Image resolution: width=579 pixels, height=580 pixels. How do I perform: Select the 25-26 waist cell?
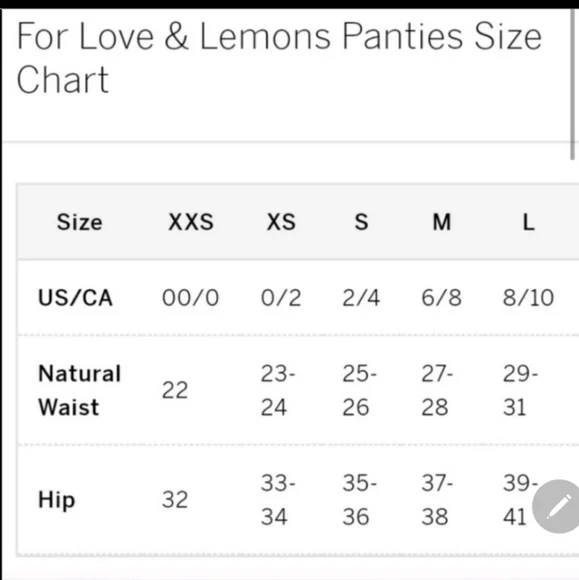(x=359, y=390)
